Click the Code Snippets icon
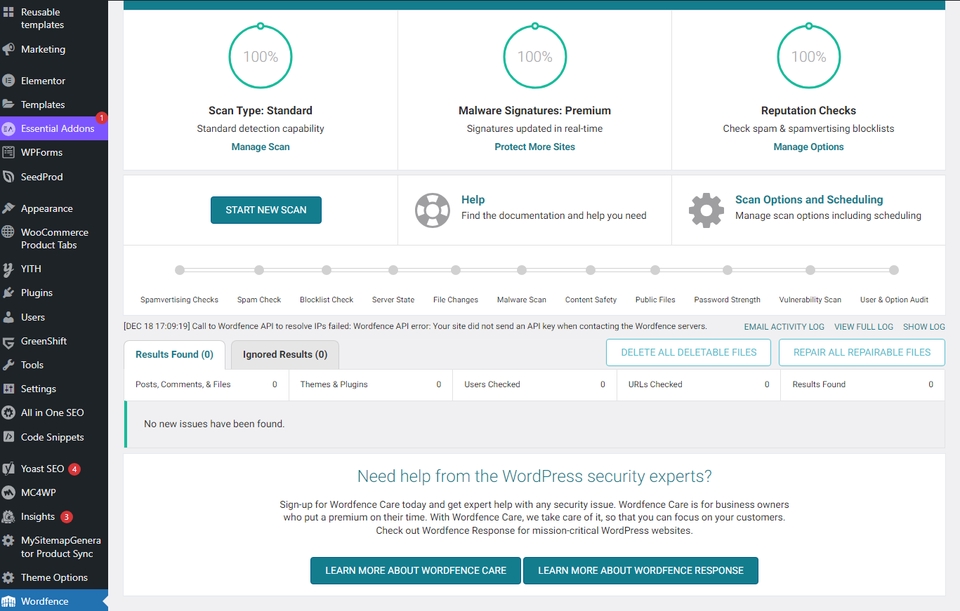 click(x=8, y=437)
